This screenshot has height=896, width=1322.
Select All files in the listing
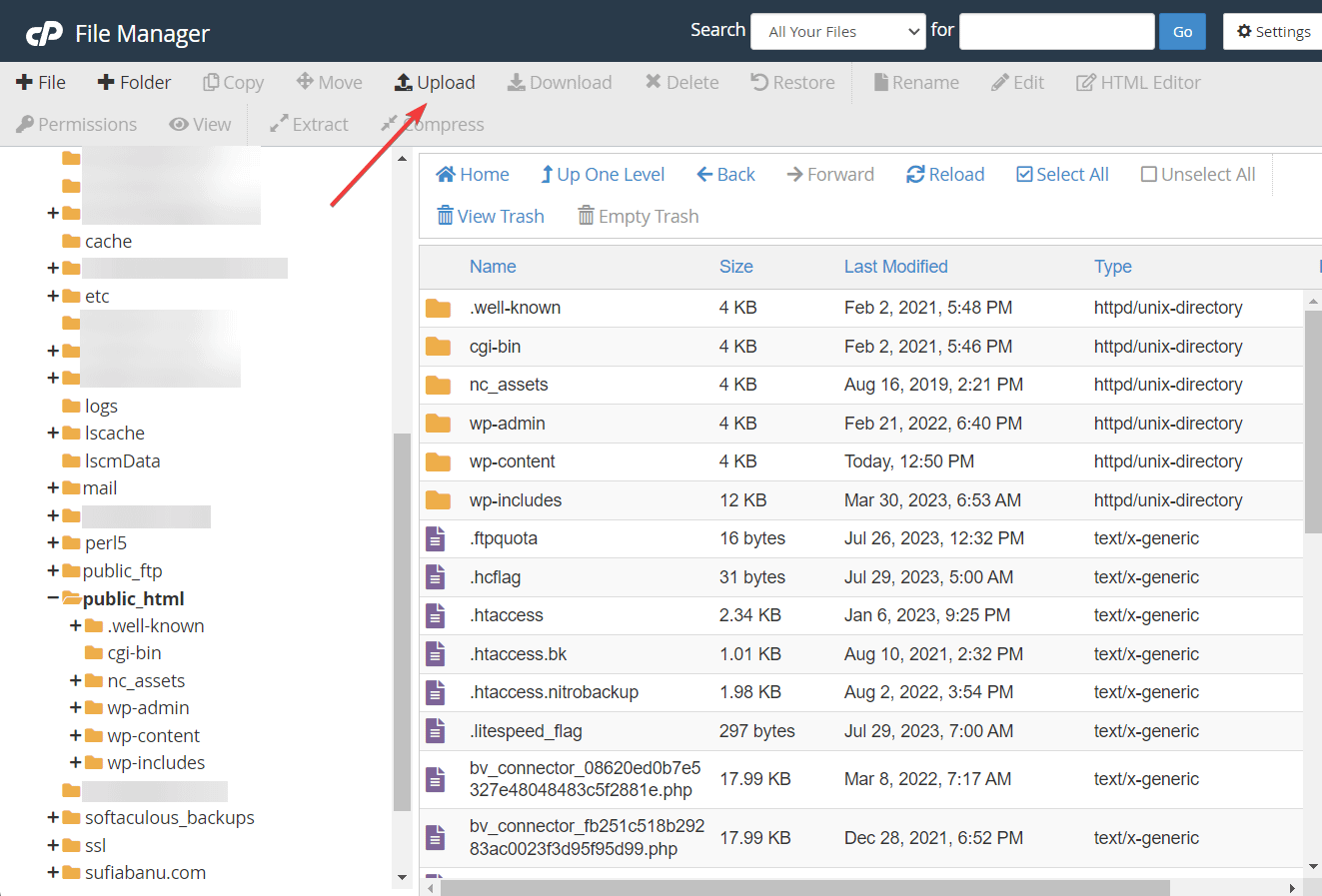[1061, 174]
